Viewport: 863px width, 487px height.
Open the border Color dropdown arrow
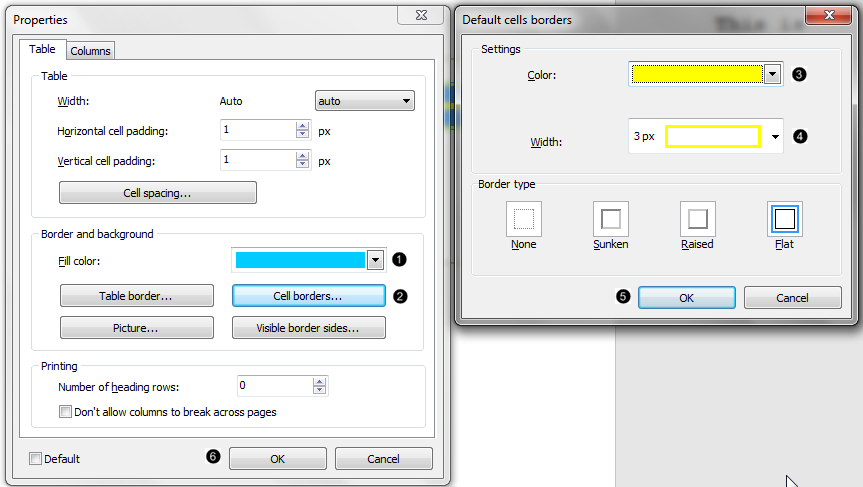click(771, 74)
